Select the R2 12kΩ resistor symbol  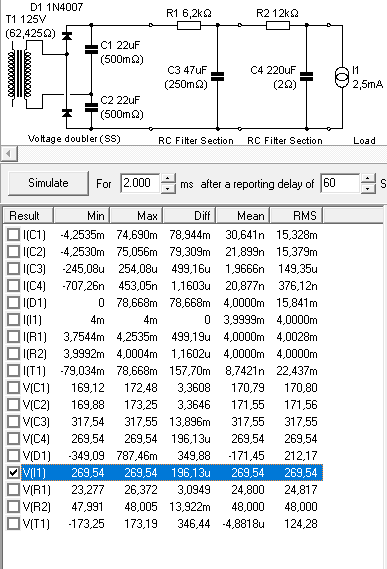[278, 25]
